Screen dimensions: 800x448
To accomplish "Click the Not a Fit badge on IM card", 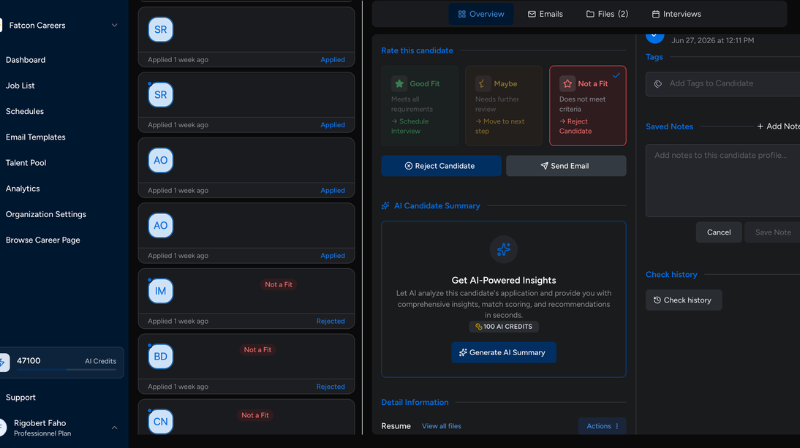I will [x=278, y=284].
